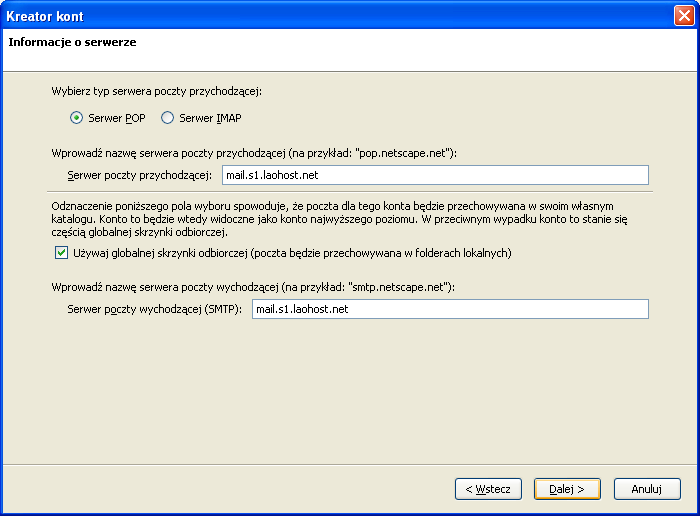Click the label 'Serwer poczty wychodzącej (SMTP):'
This screenshot has height=516, width=700.
pyautogui.click(x=154, y=309)
